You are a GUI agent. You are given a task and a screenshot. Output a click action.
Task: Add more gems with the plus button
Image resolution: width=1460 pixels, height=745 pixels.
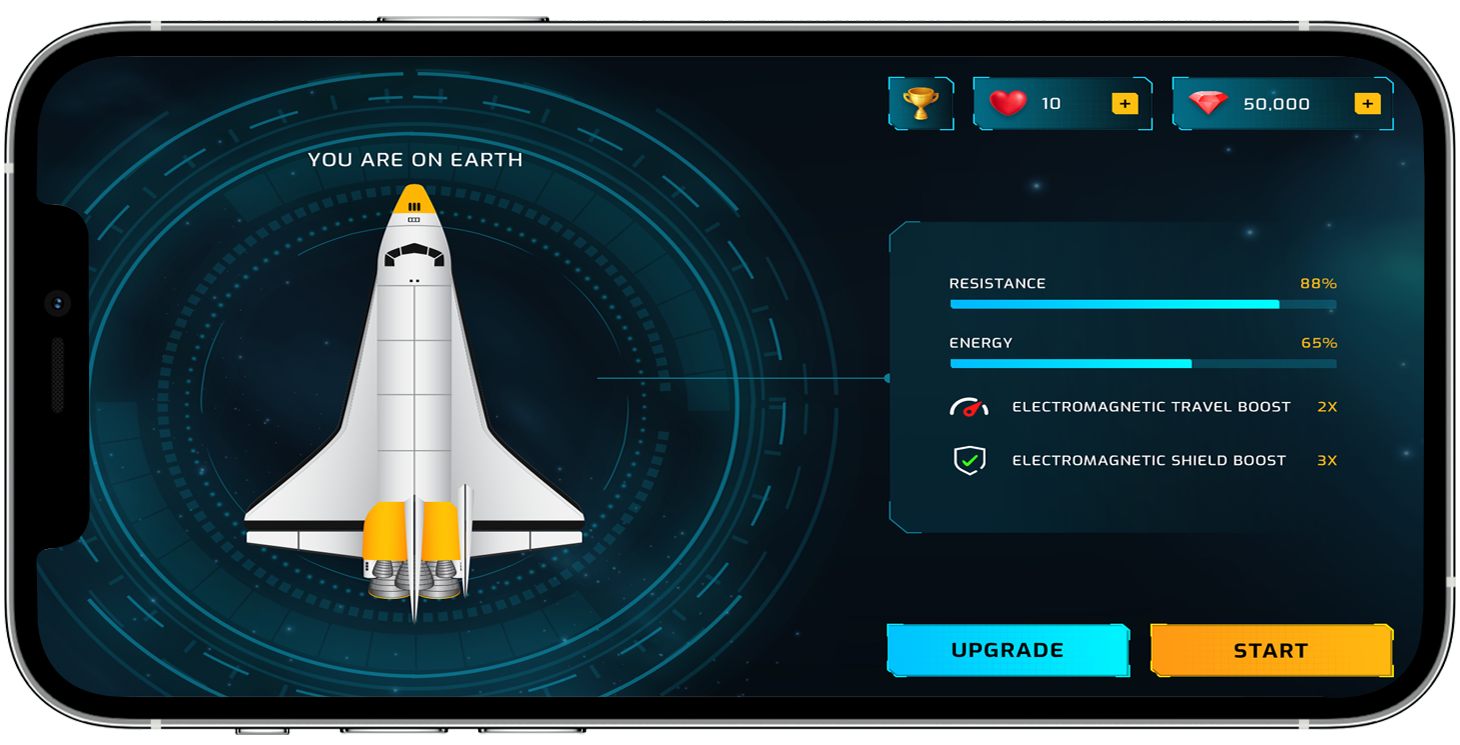pos(1367,104)
